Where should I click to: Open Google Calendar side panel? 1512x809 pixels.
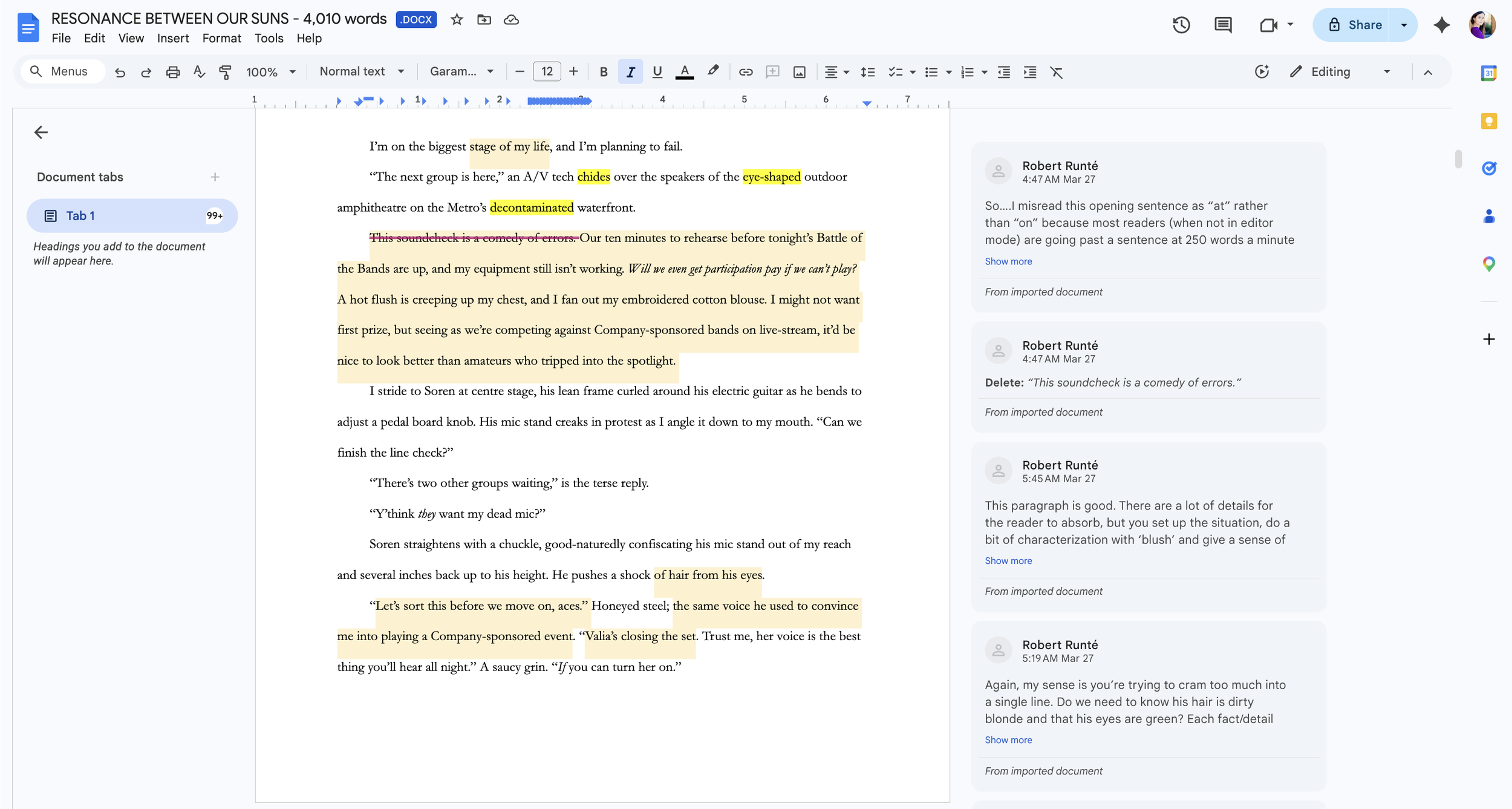click(1488, 73)
